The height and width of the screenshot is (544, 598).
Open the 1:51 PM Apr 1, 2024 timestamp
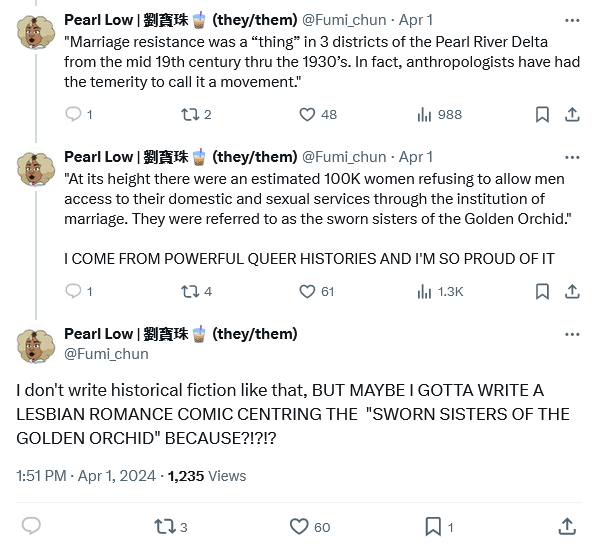[x=86, y=476]
